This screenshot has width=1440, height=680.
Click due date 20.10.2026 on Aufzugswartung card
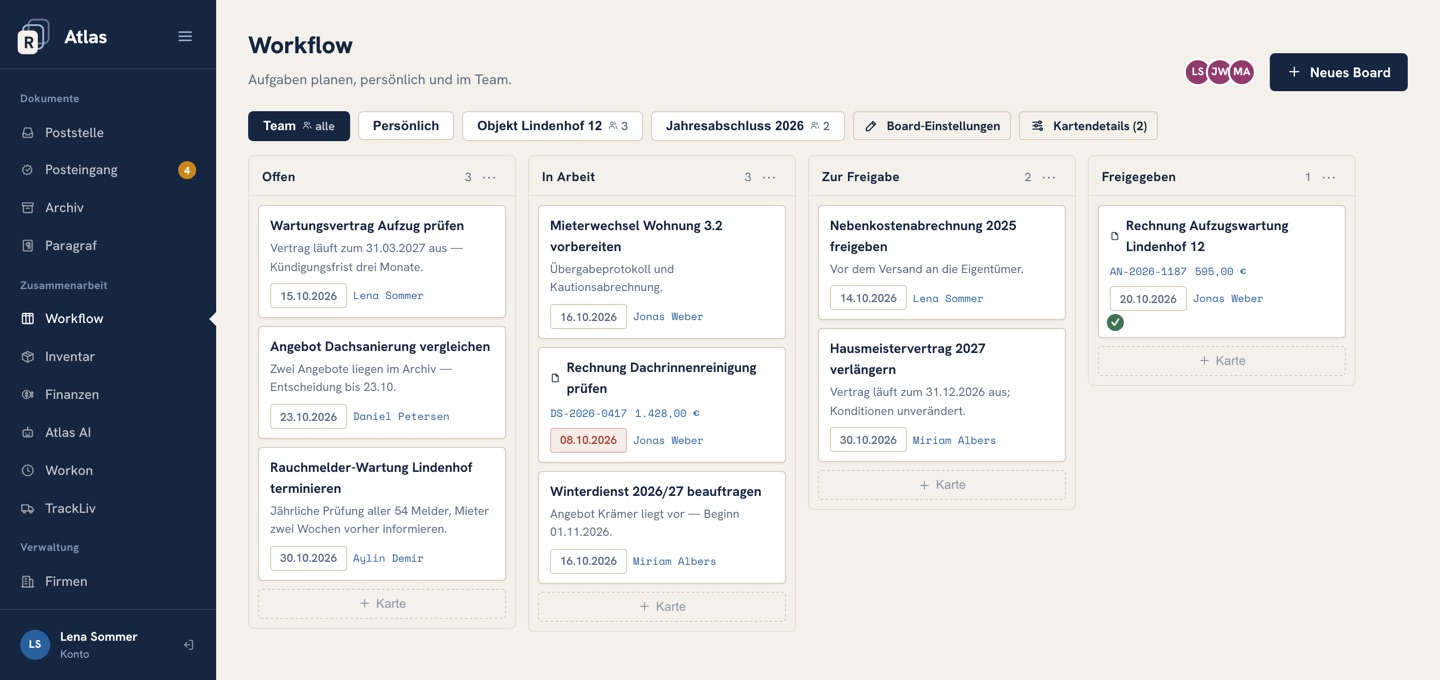[x=1148, y=298]
